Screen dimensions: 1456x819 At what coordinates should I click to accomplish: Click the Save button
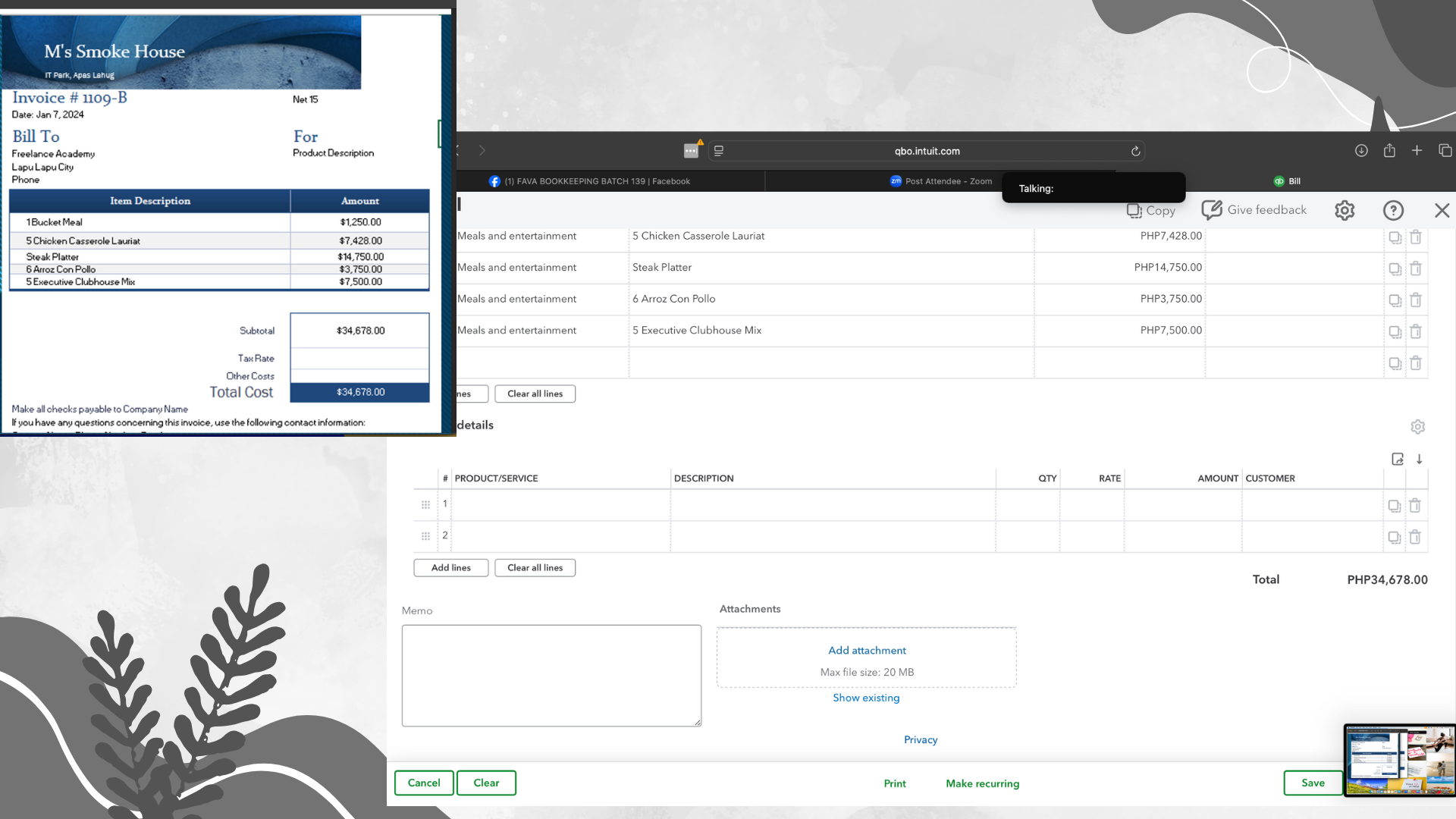(x=1313, y=783)
